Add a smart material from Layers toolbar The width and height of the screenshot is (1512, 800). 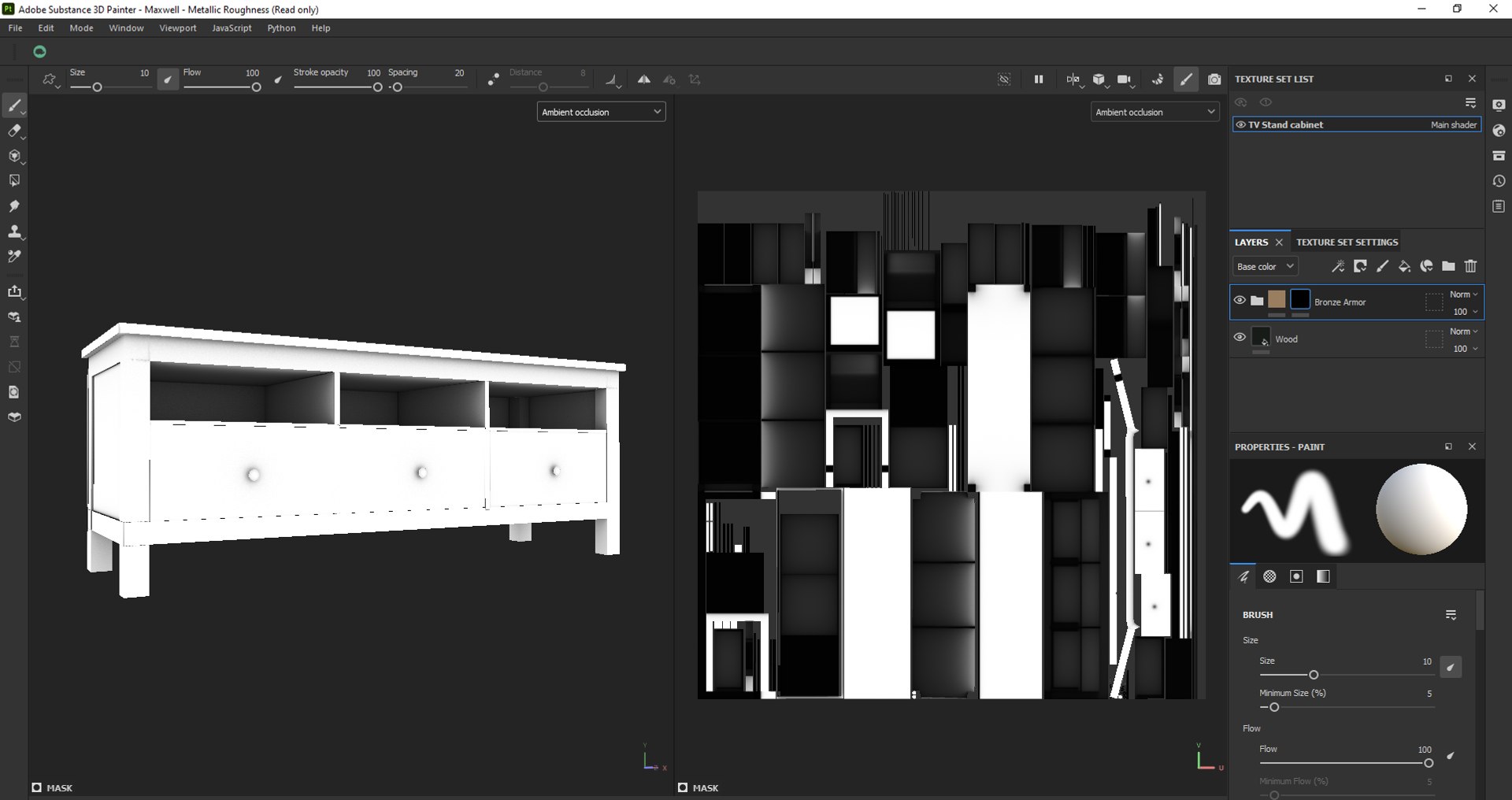tap(1426, 266)
